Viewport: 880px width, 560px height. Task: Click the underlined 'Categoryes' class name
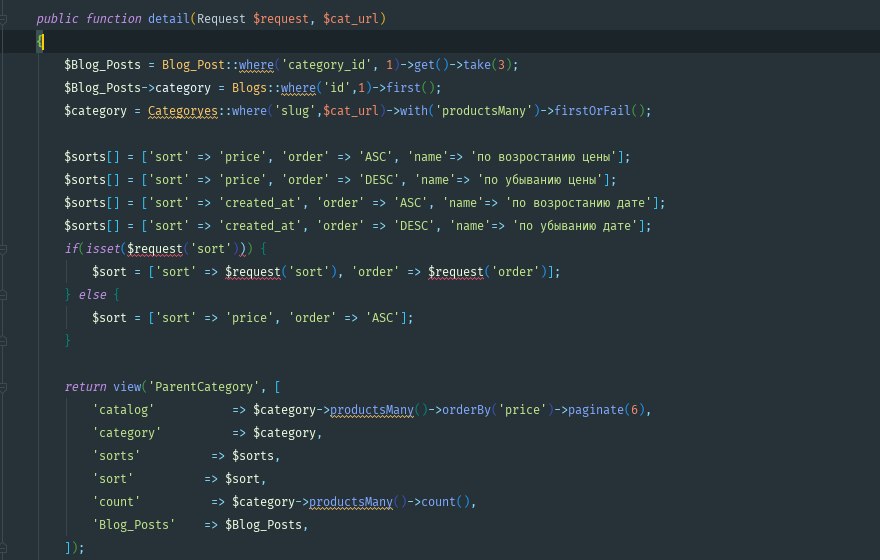tap(182, 111)
